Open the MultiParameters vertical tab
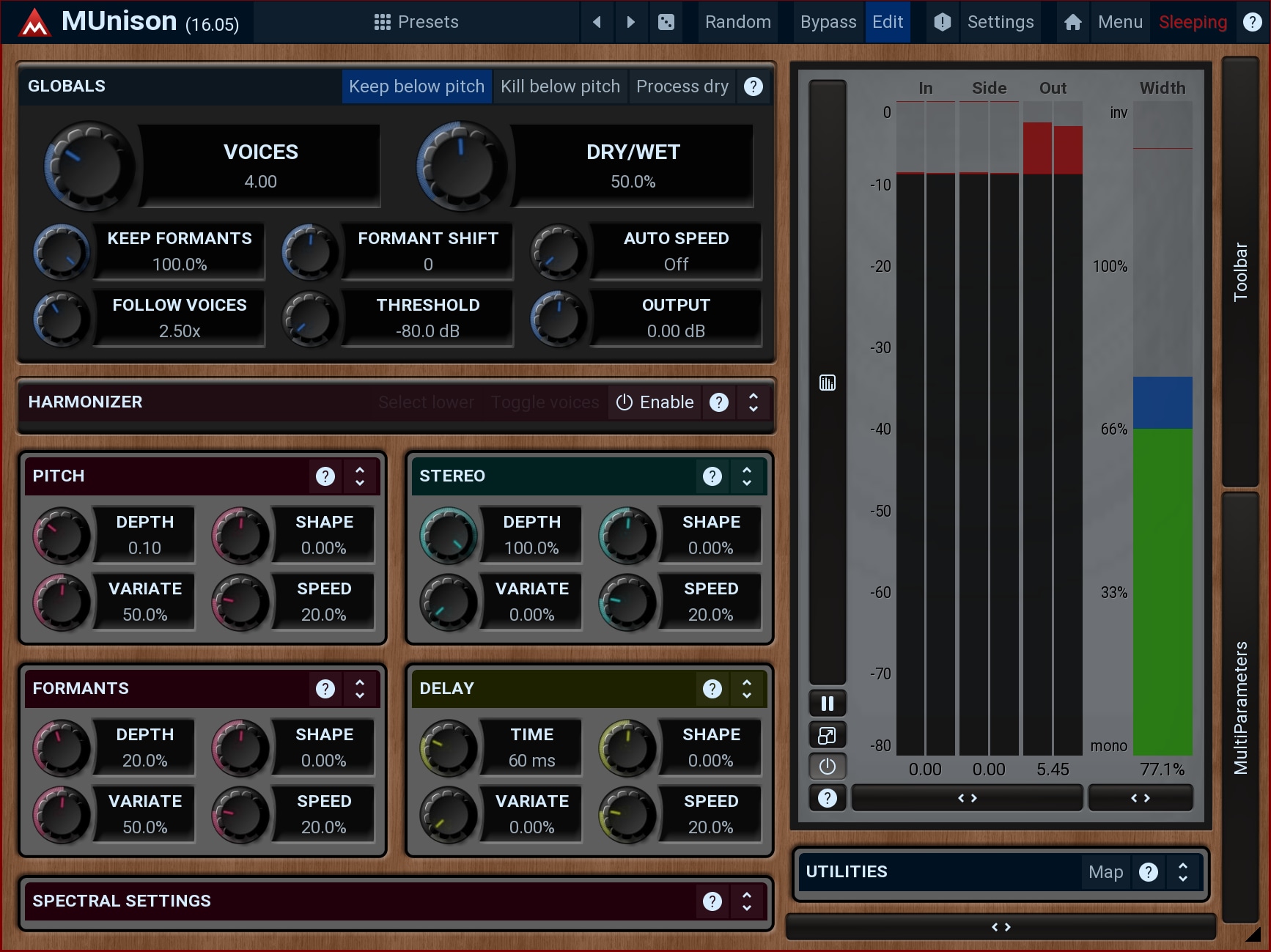 [1240, 707]
